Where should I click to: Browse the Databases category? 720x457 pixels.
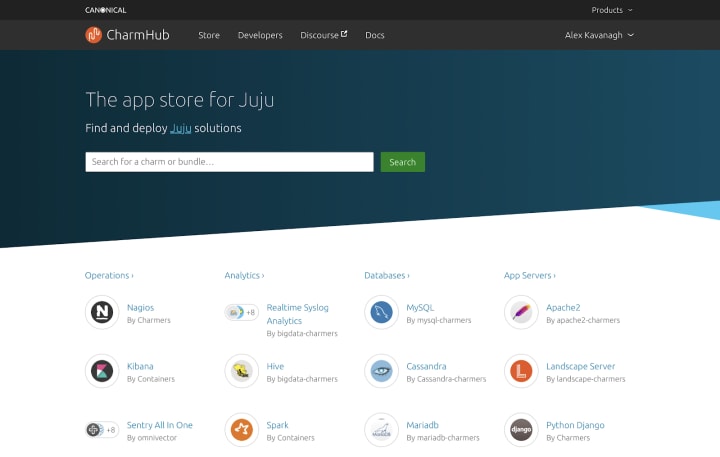[x=387, y=276]
